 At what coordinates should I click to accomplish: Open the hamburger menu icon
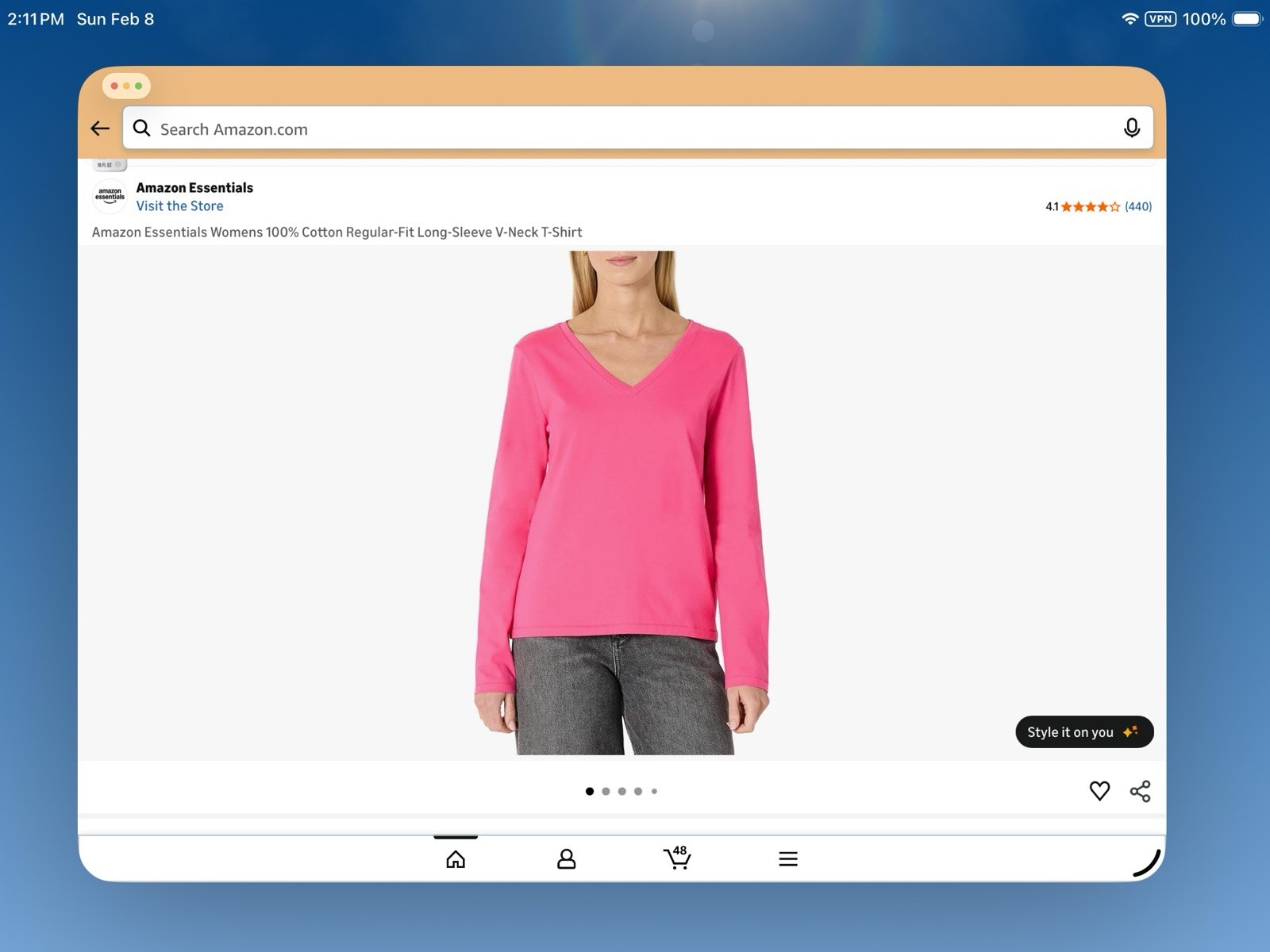coord(788,858)
